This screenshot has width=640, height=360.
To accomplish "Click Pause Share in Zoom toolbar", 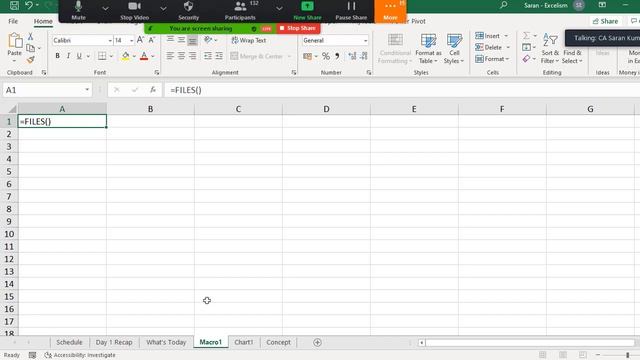I will (x=351, y=11).
